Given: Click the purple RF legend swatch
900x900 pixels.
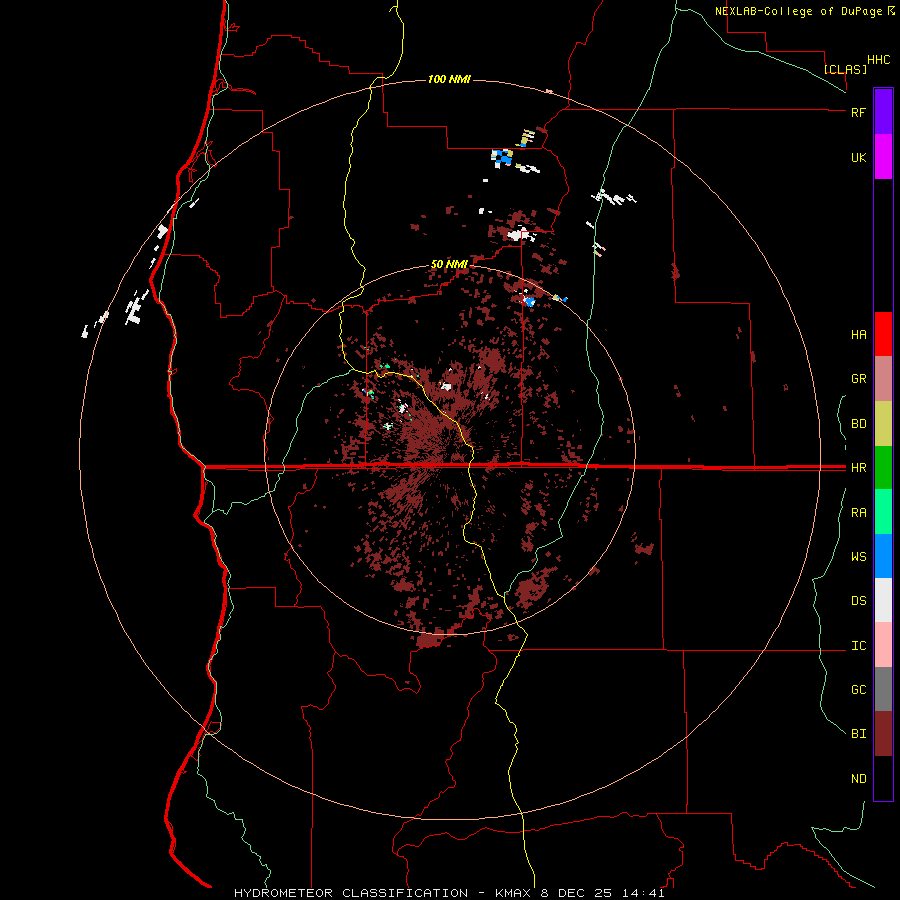Looking at the screenshot, I should tap(883, 112).
